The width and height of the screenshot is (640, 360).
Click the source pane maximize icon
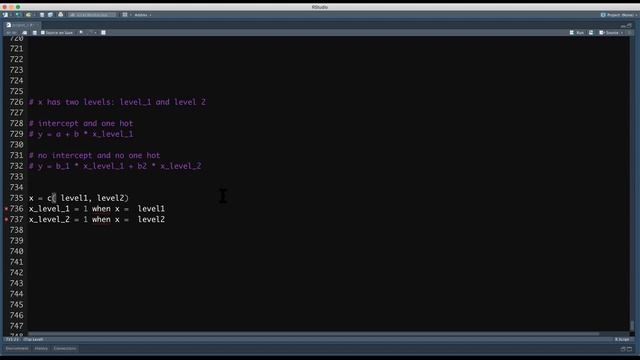pyautogui.click(x=629, y=25)
